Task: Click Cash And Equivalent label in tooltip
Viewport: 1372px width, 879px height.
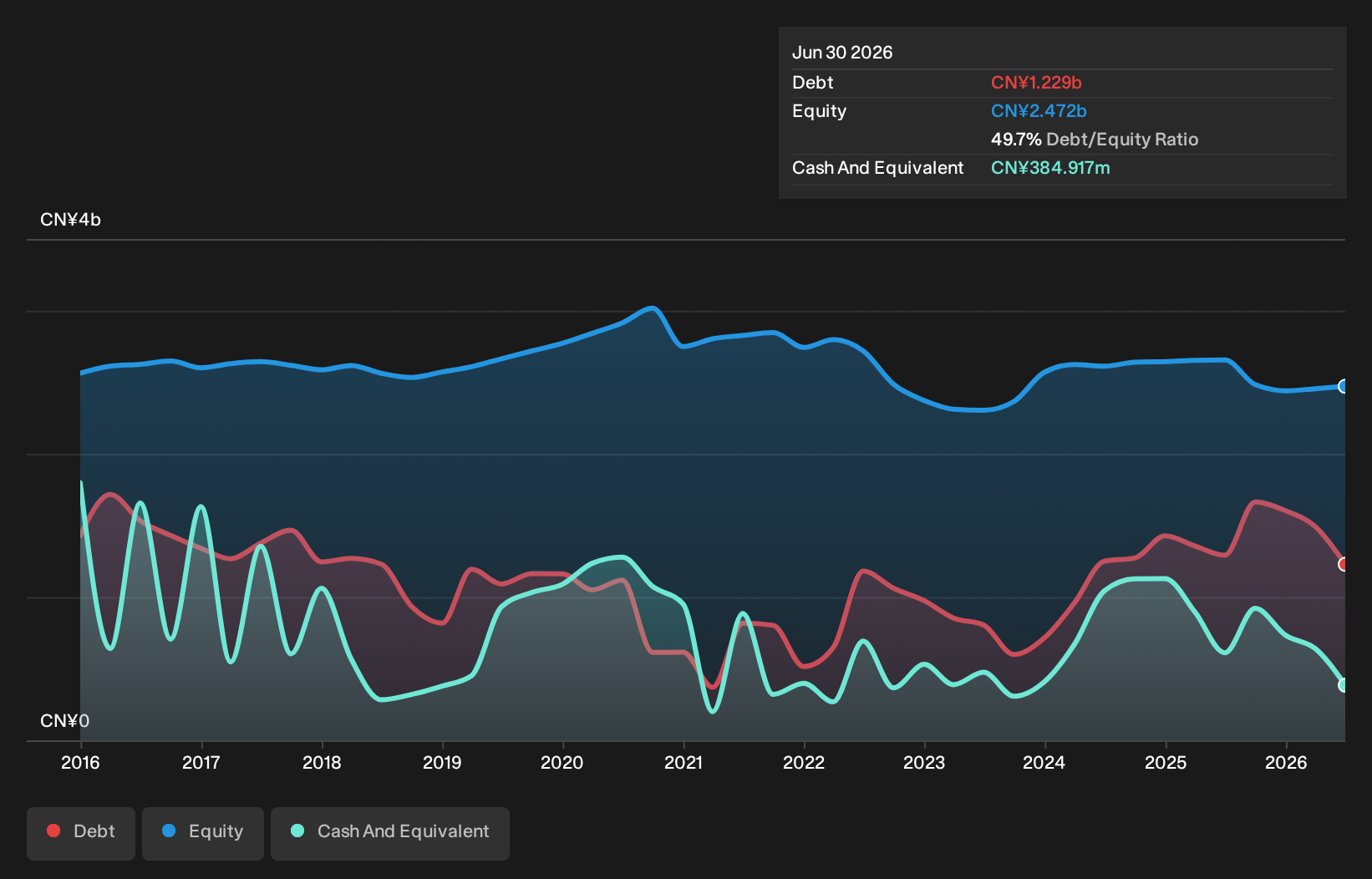Action: (x=878, y=168)
